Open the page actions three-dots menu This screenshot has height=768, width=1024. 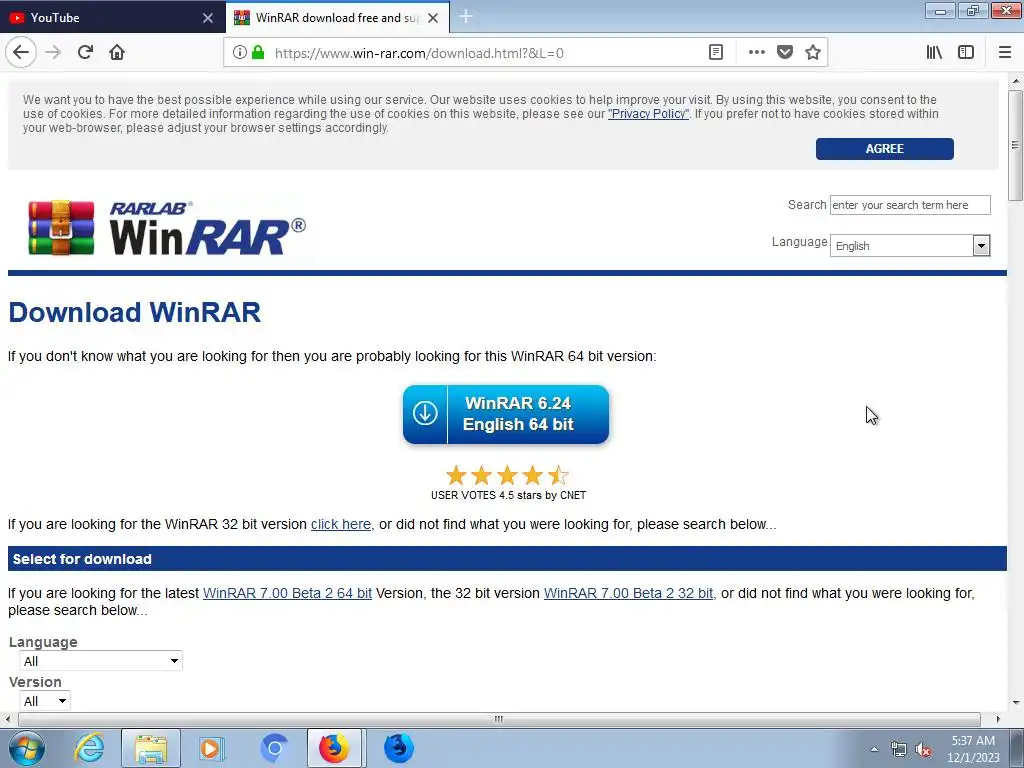[756, 52]
